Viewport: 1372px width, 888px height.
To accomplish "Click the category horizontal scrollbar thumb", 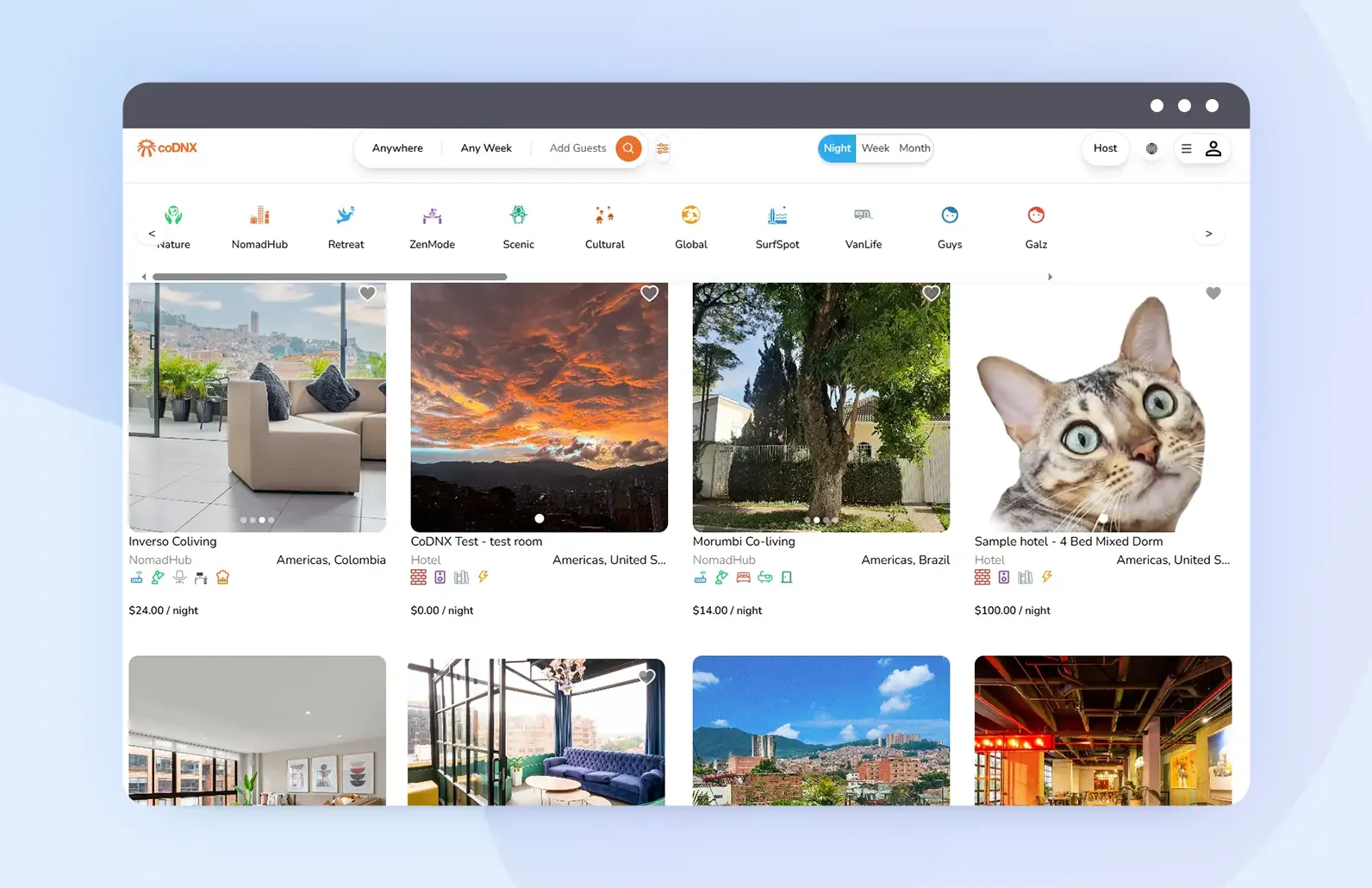I will coord(329,277).
